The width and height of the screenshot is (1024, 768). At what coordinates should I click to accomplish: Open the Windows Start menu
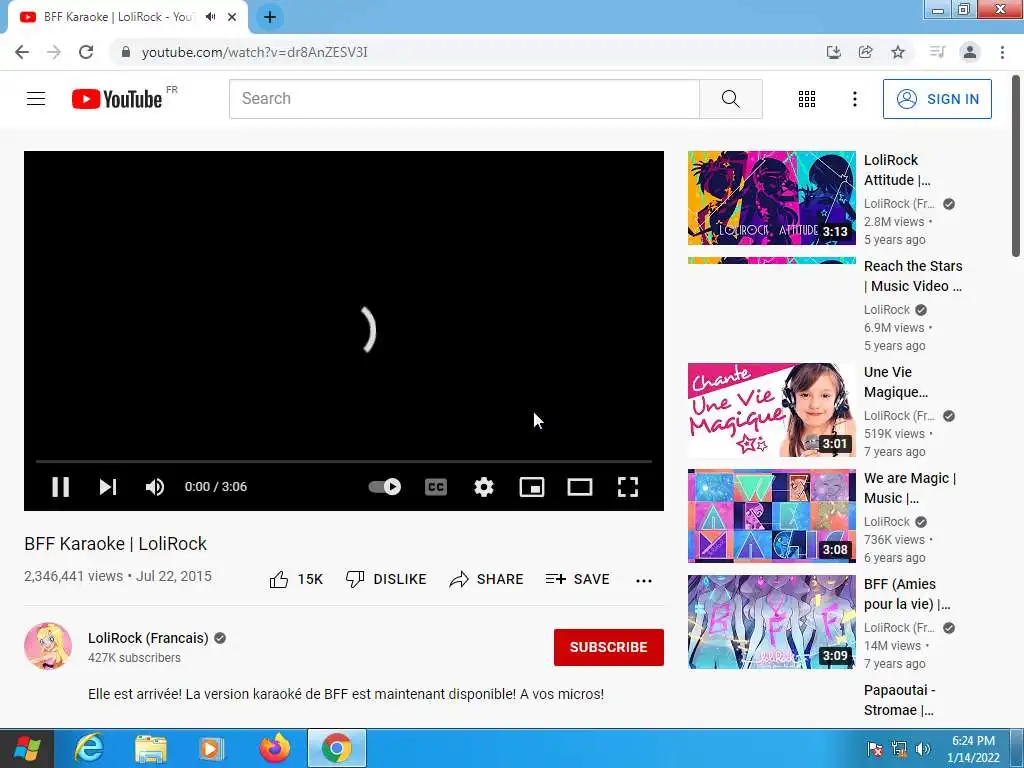[27, 748]
